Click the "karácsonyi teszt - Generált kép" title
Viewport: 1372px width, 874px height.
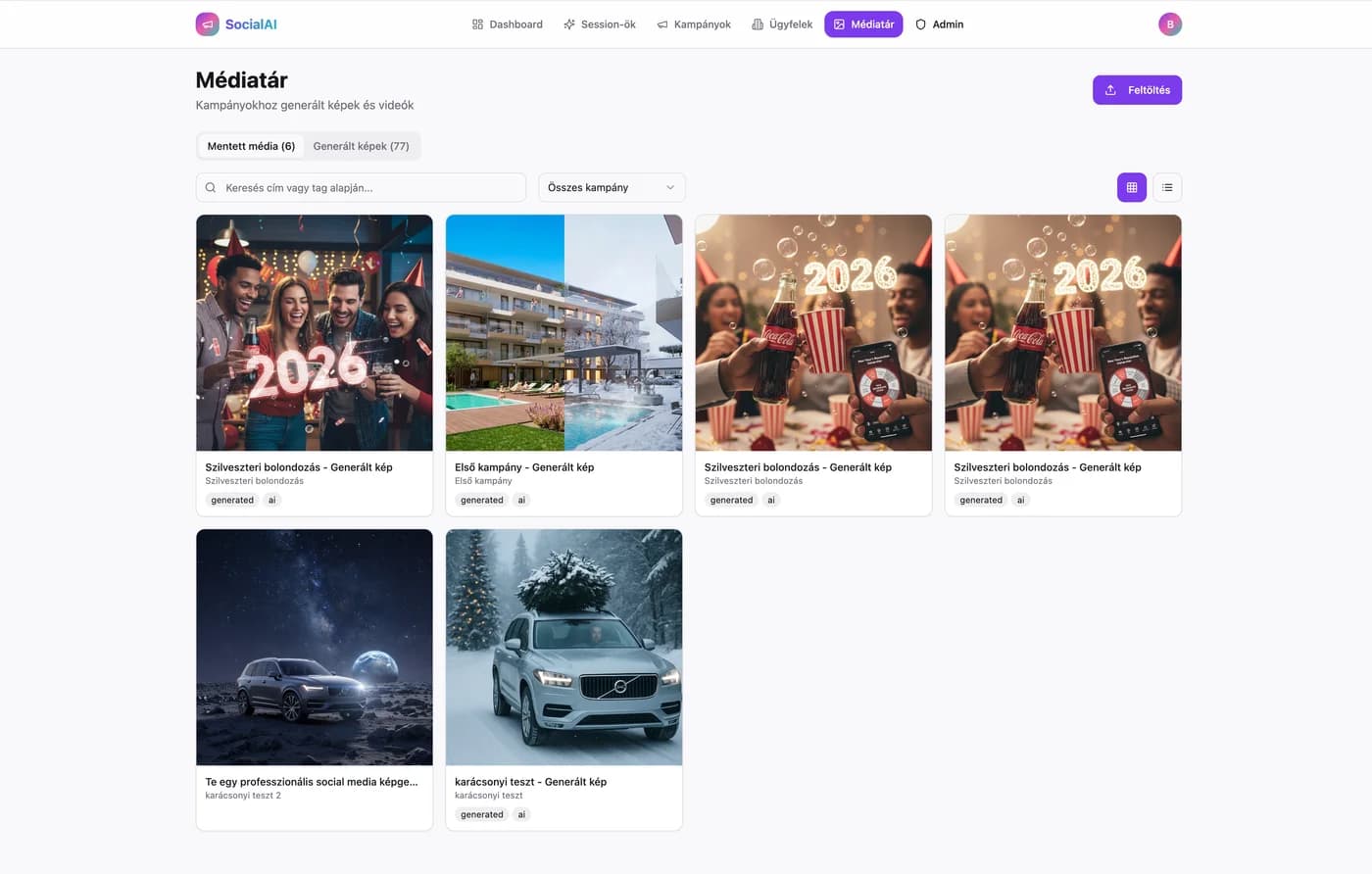(x=530, y=782)
